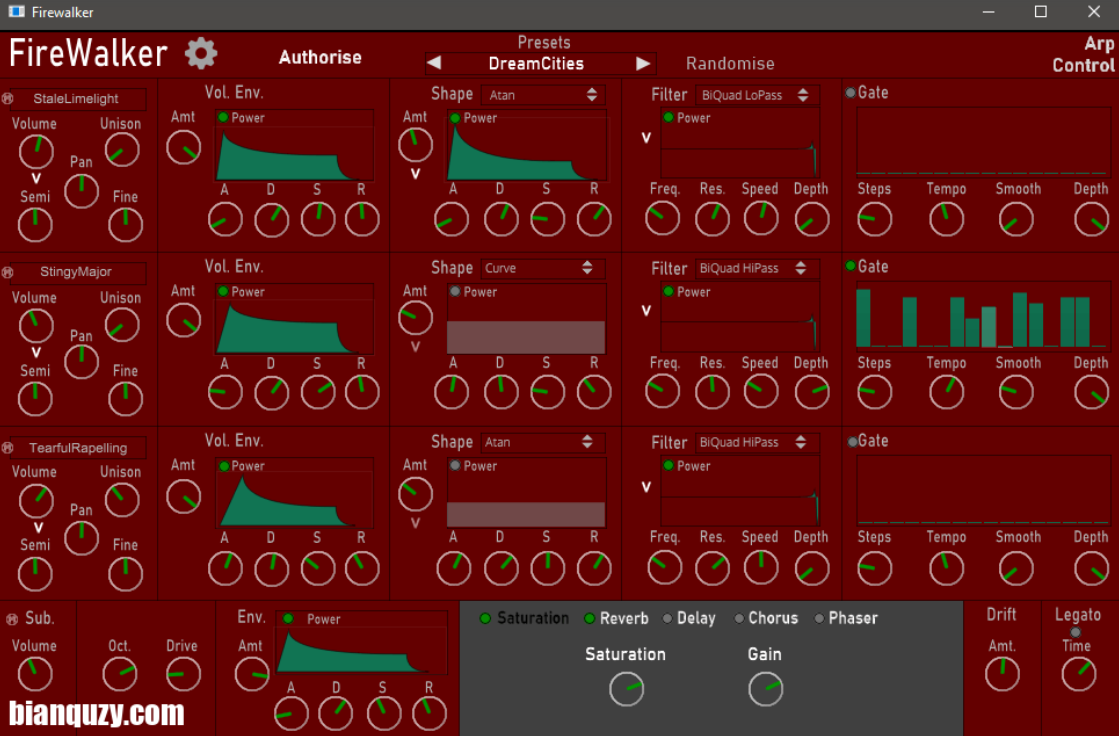1119x736 pixels.
Task: Disable the Saturation effect
Action: [x=486, y=619]
